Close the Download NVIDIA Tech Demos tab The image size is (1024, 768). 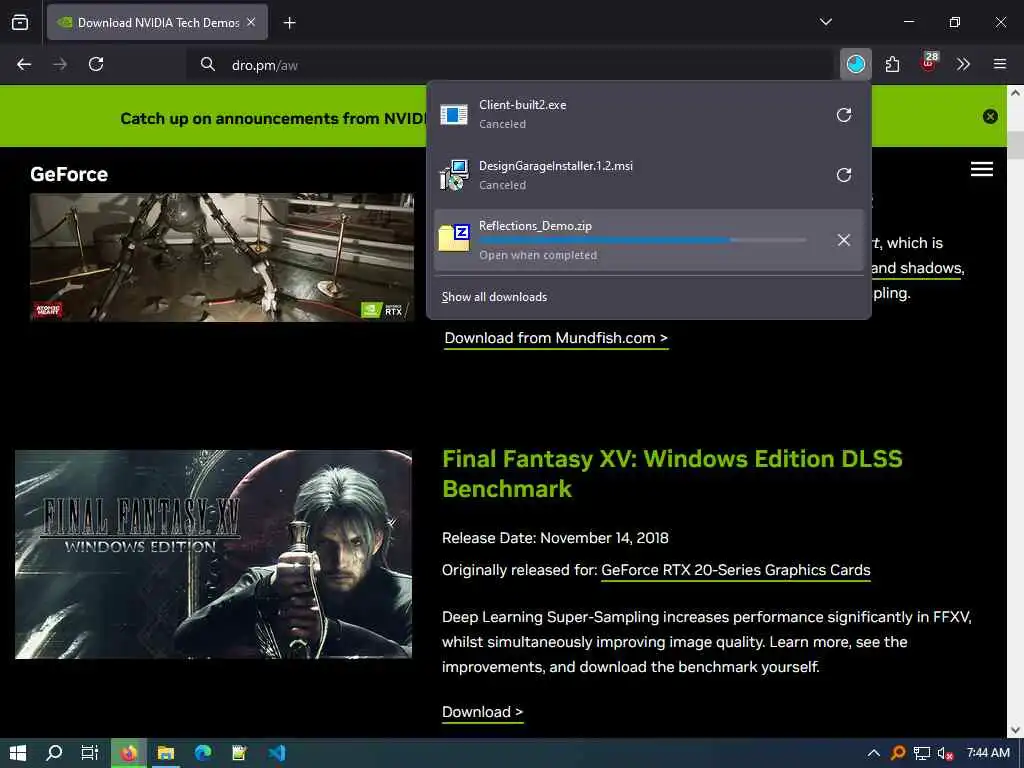(x=251, y=22)
